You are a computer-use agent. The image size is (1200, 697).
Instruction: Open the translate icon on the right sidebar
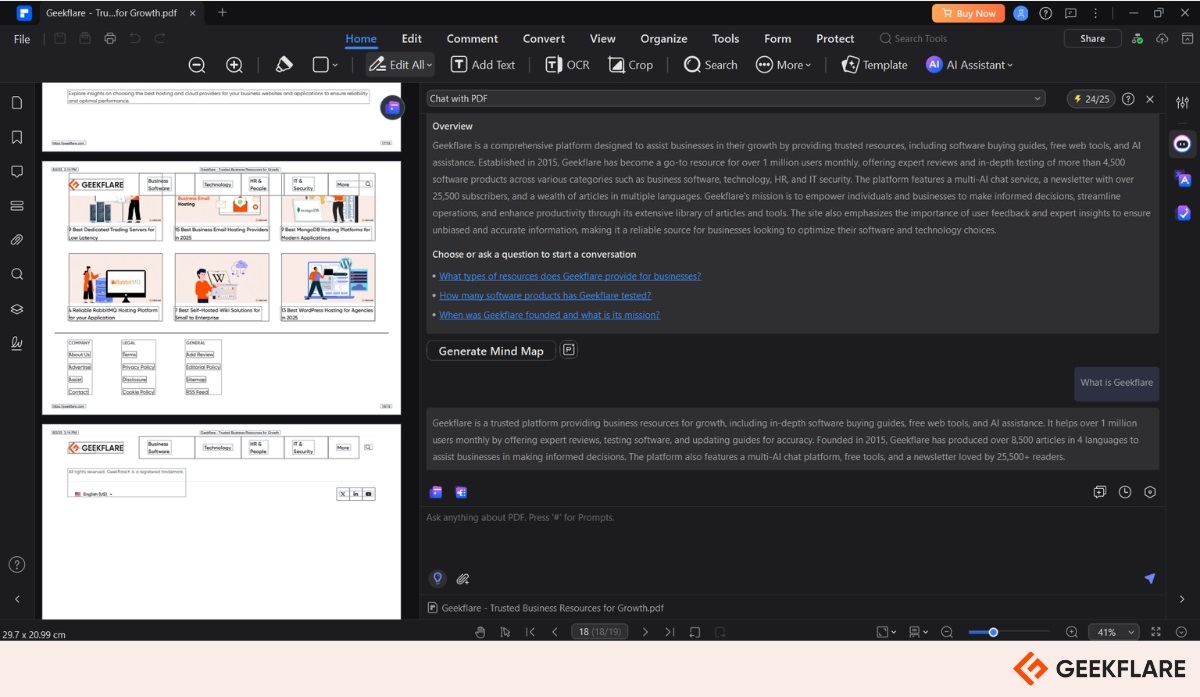click(1183, 179)
